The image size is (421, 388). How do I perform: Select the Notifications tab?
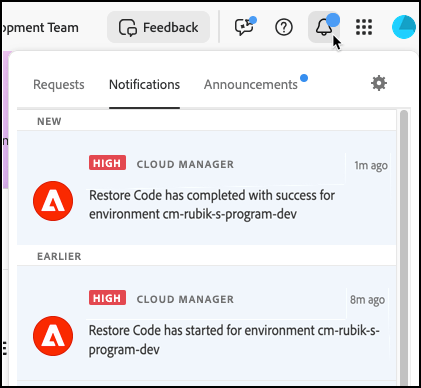(x=144, y=85)
